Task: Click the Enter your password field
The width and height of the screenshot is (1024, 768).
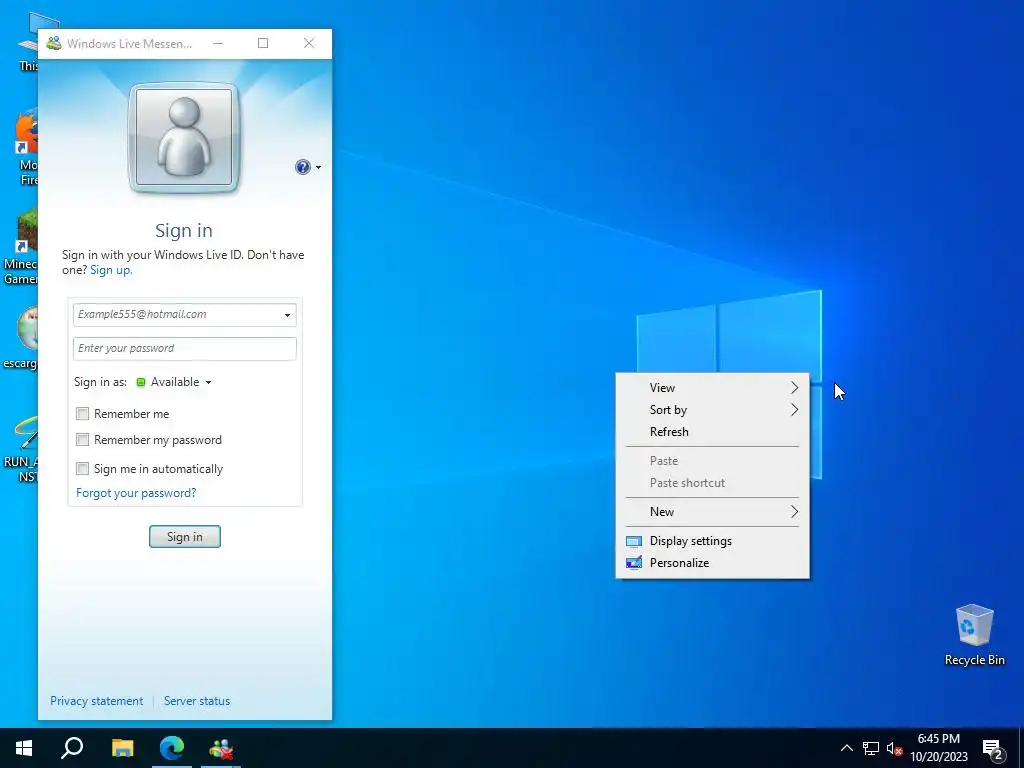Action: [185, 349]
